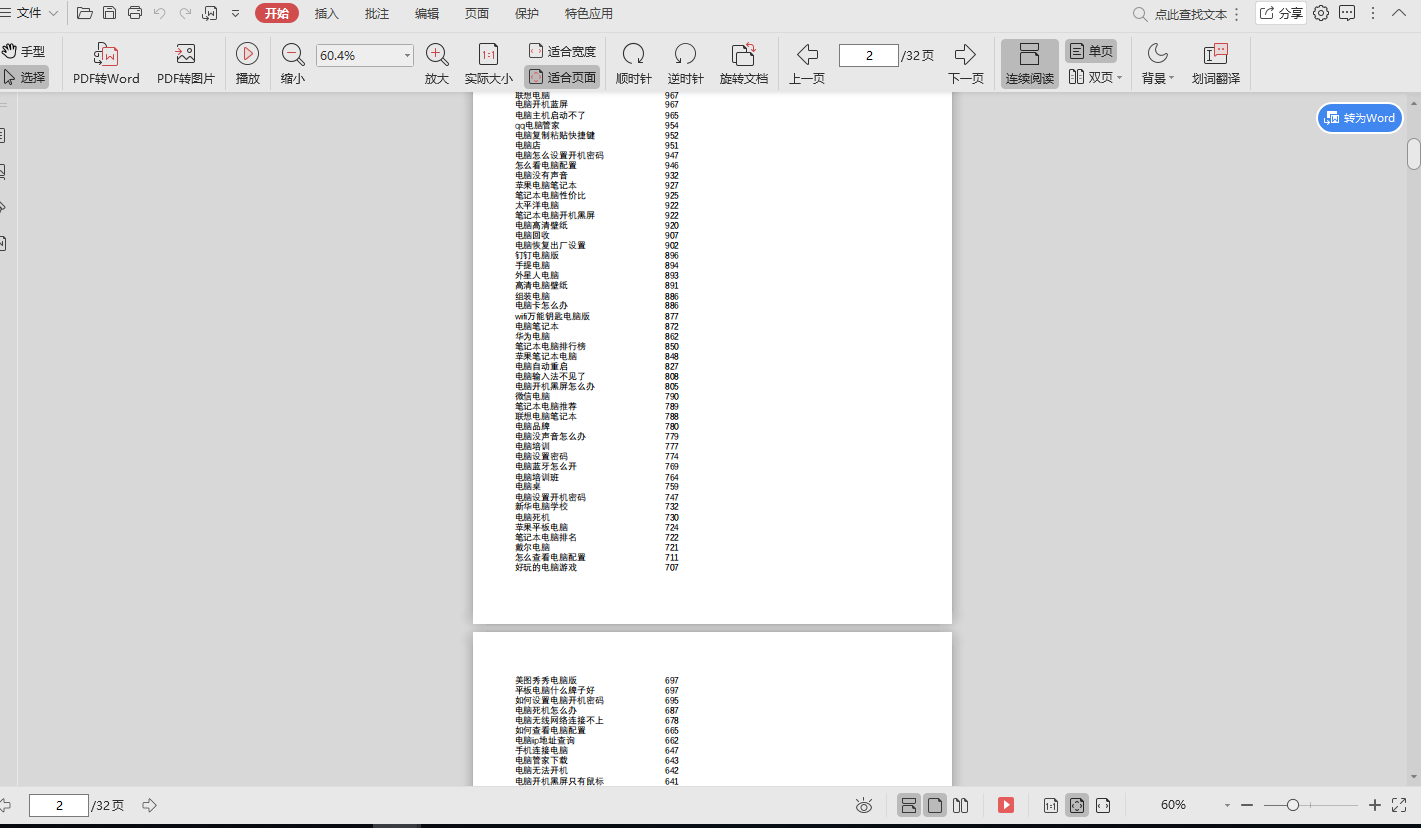Enable 单页 single page view
The height and width of the screenshot is (828, 1421).
[1090, 51]
